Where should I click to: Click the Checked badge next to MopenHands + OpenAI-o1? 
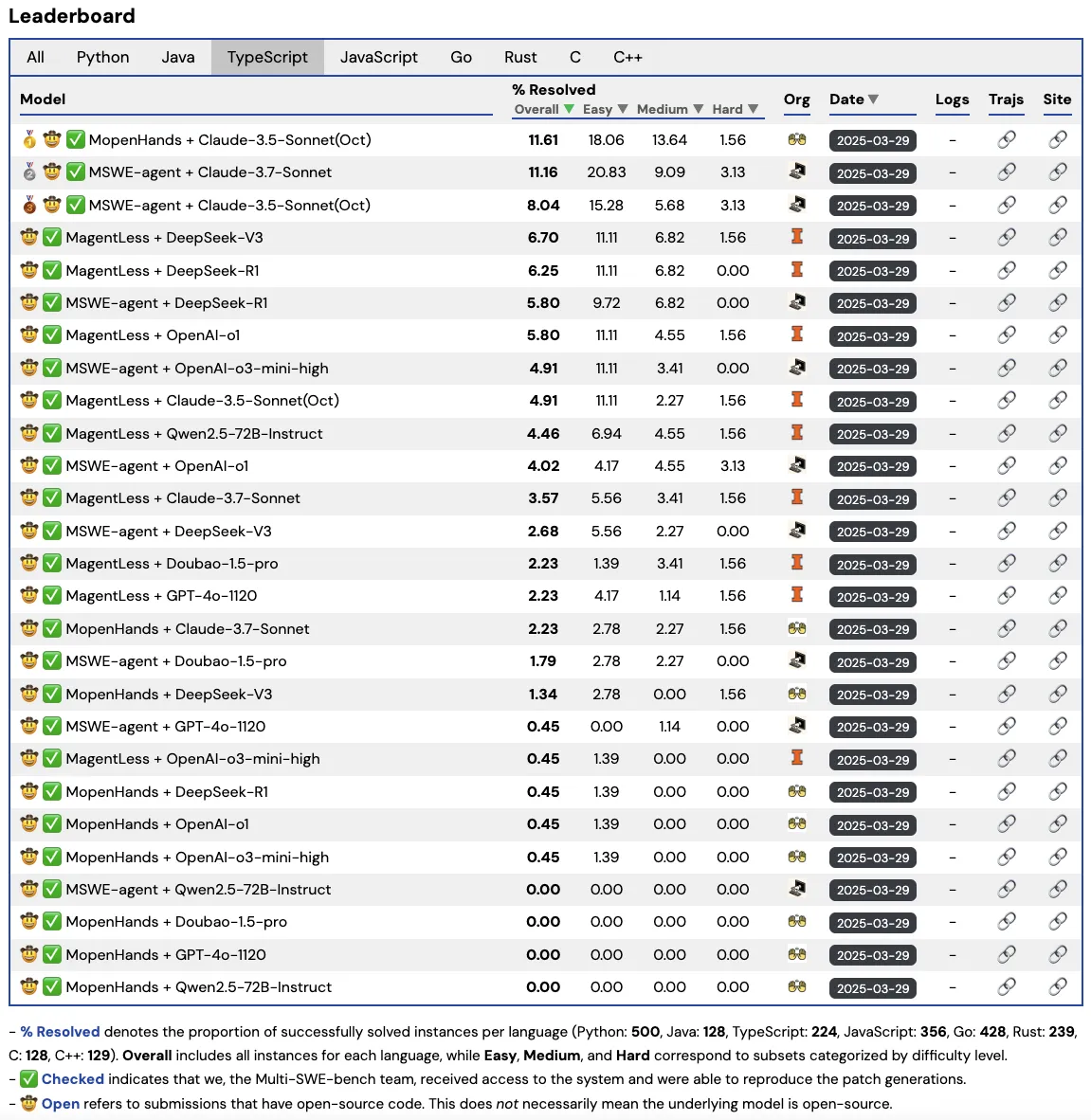tap(52, 824)
